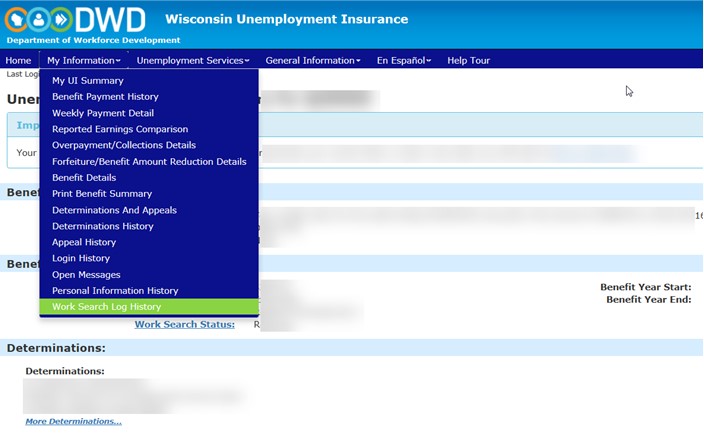Open the En Español dropdown
Image resolution: width=704 pixels, height=433 pixels.
(x=403, y=61)
